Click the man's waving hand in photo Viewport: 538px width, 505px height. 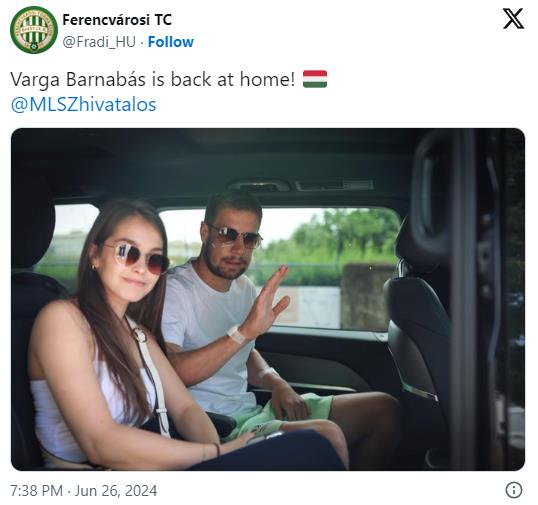tap(269, 302)
